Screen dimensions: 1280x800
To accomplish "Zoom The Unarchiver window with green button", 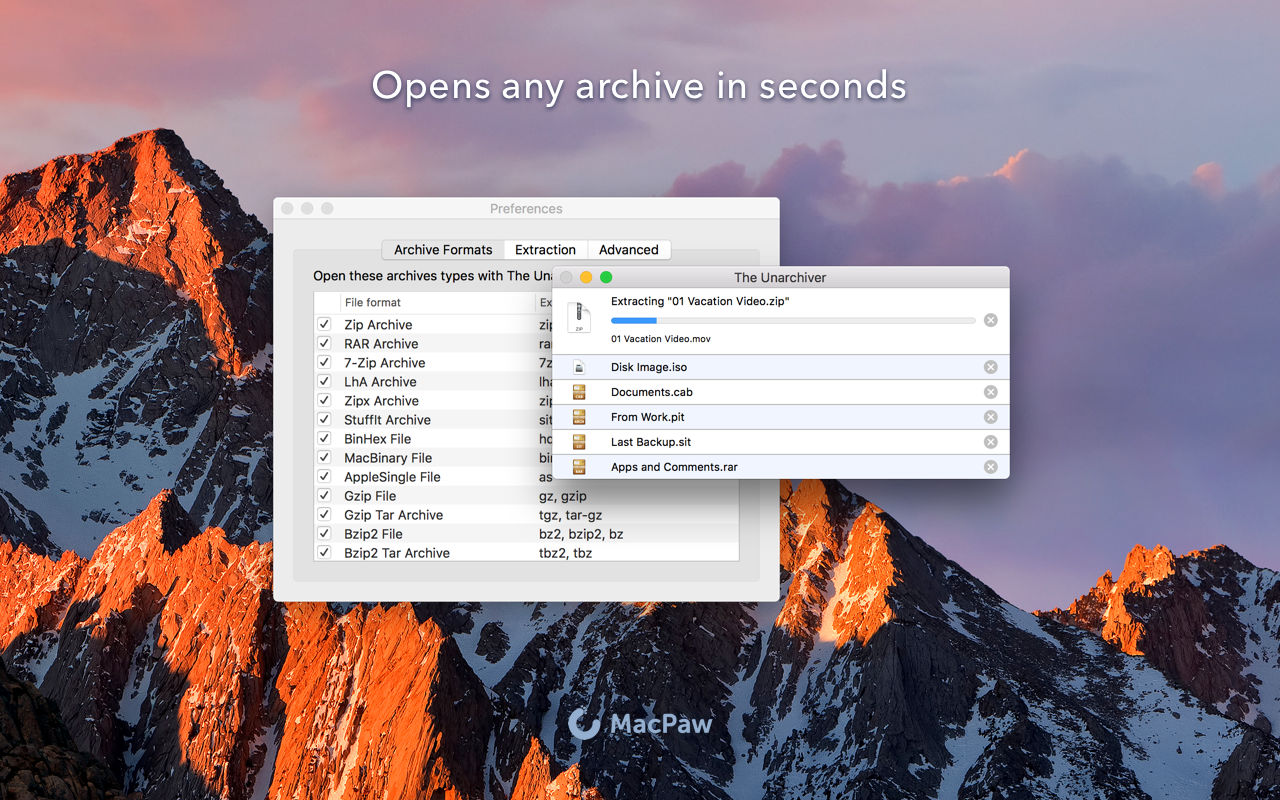I will pos(606,277).
